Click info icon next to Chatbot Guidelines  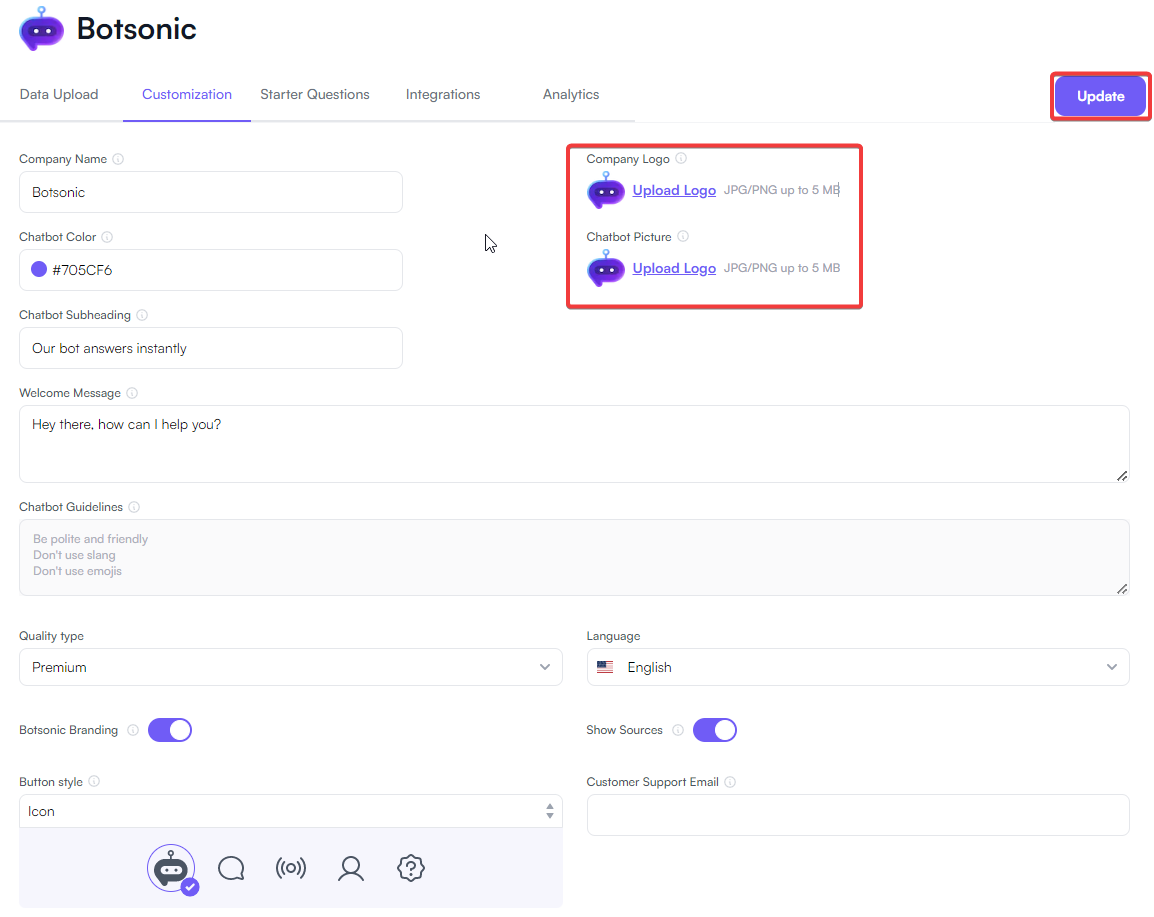tap(134, 507)
